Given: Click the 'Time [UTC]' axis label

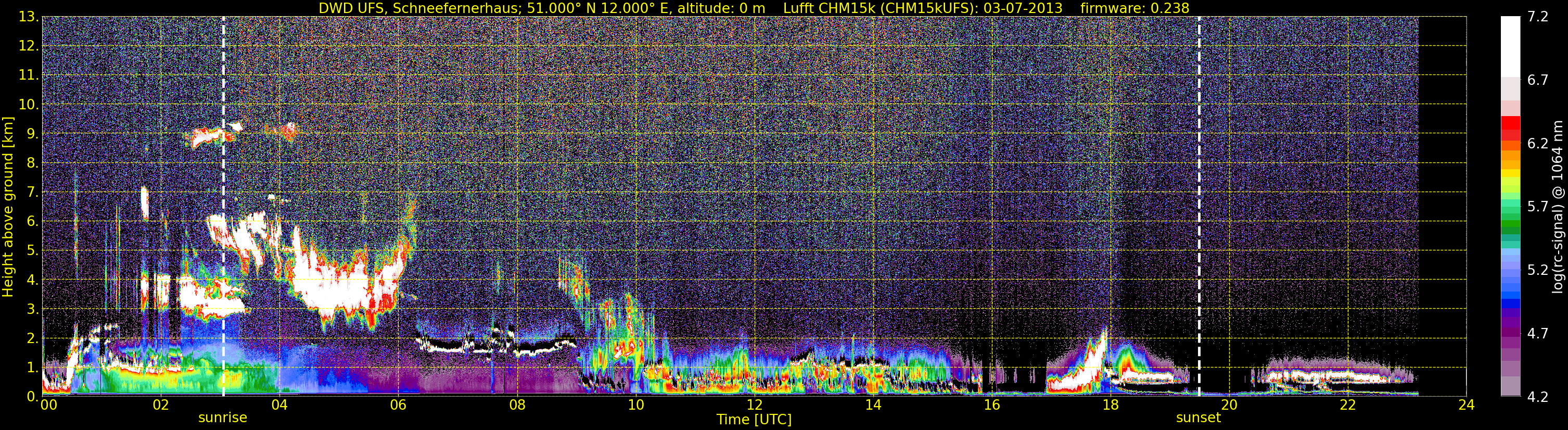Looking at the screenshot, I should [754, 420].
